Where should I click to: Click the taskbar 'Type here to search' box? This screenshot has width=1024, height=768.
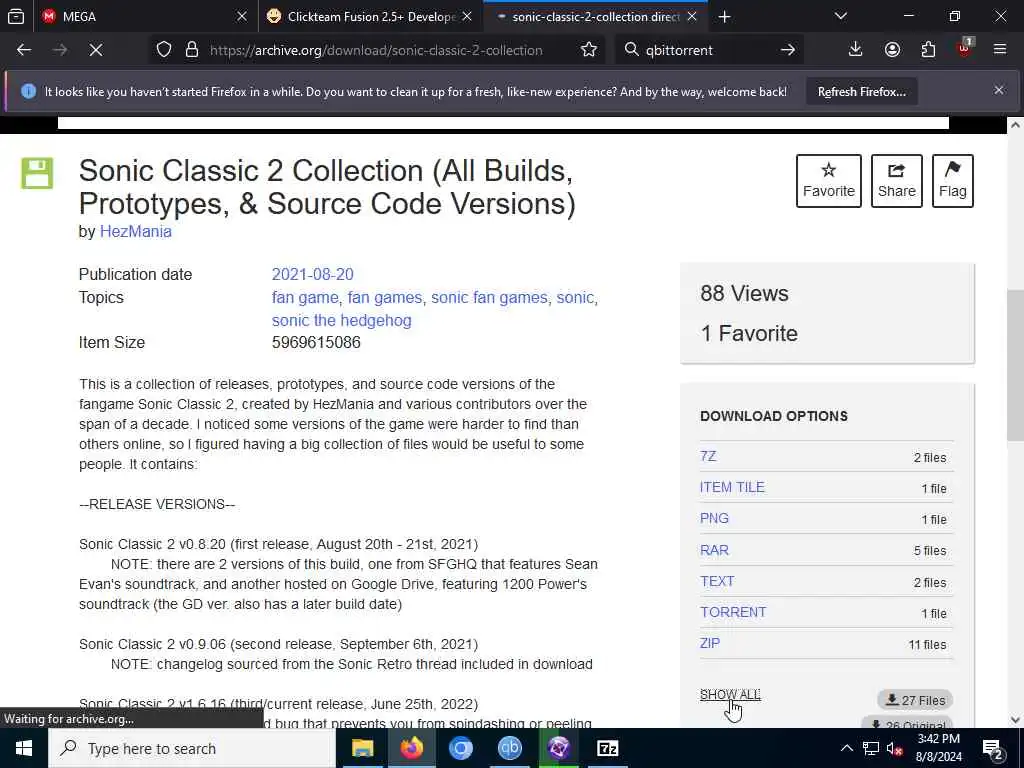(192, 748)
